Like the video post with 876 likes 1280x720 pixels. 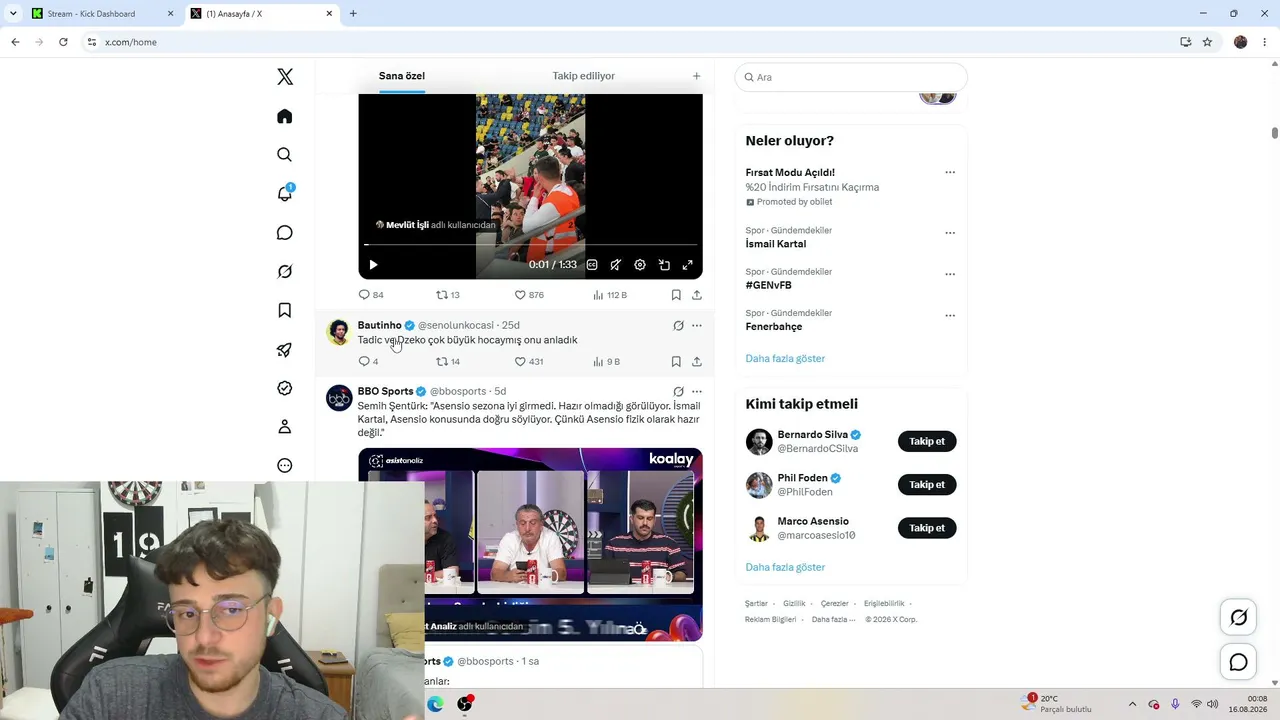click(529, 295)
